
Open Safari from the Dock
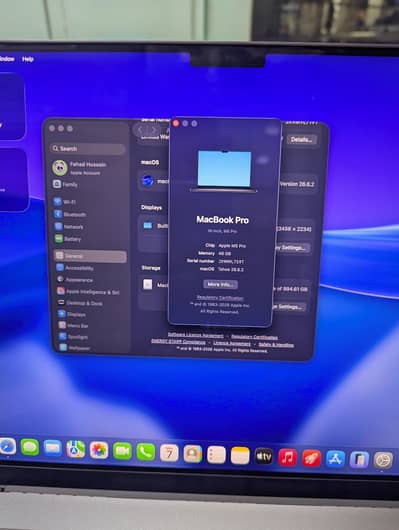[x=7, y=446]
